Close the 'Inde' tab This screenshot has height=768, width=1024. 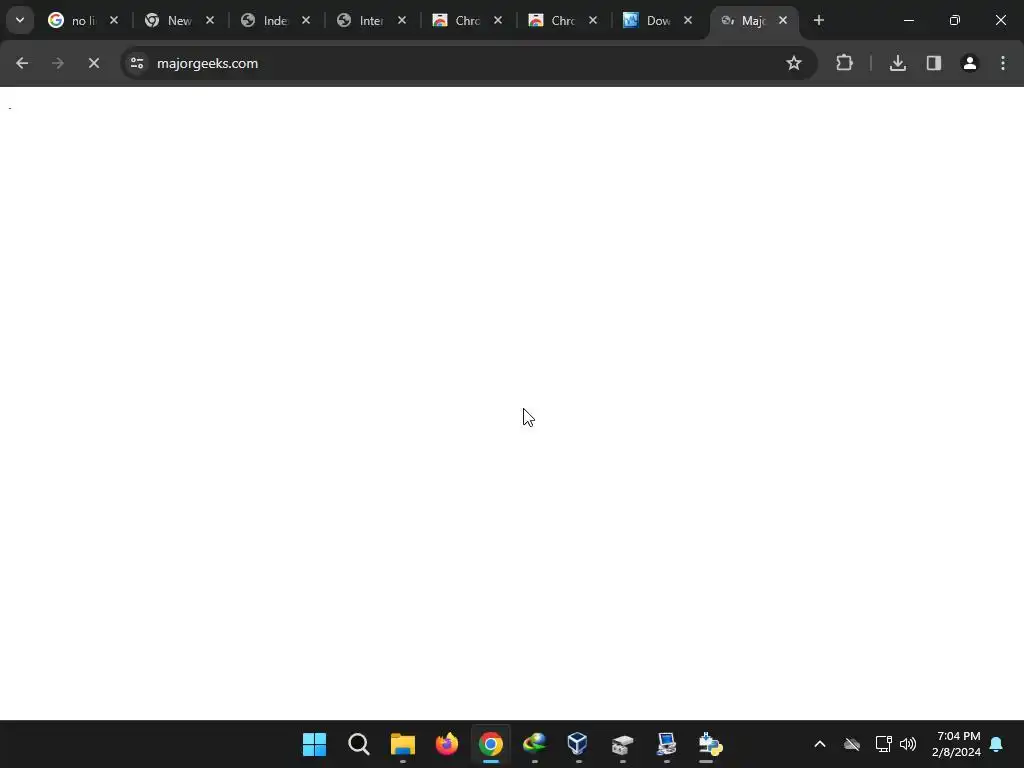(x=306, y=20)
